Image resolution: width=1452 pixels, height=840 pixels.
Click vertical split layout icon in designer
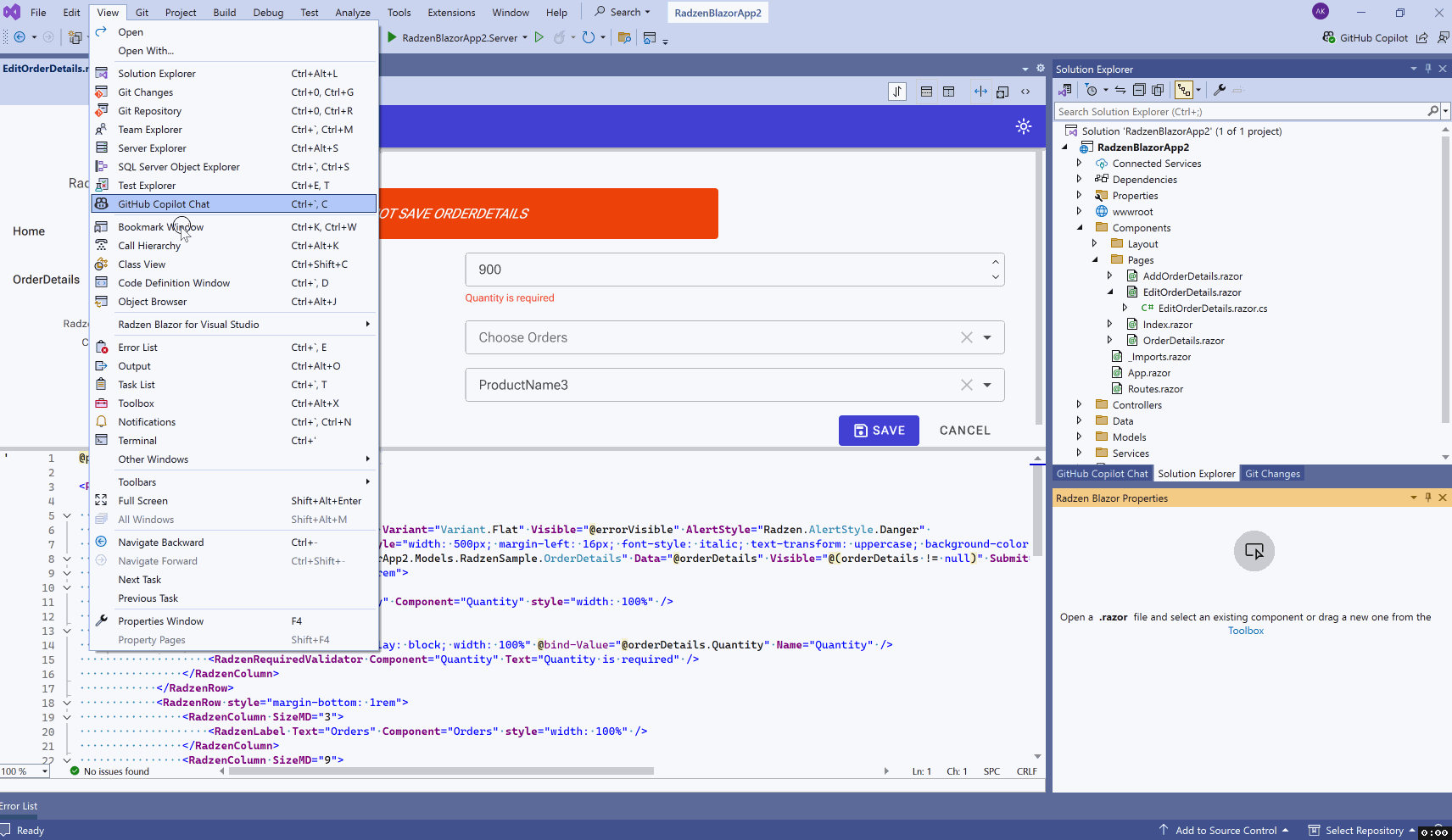tap(948, 92)
